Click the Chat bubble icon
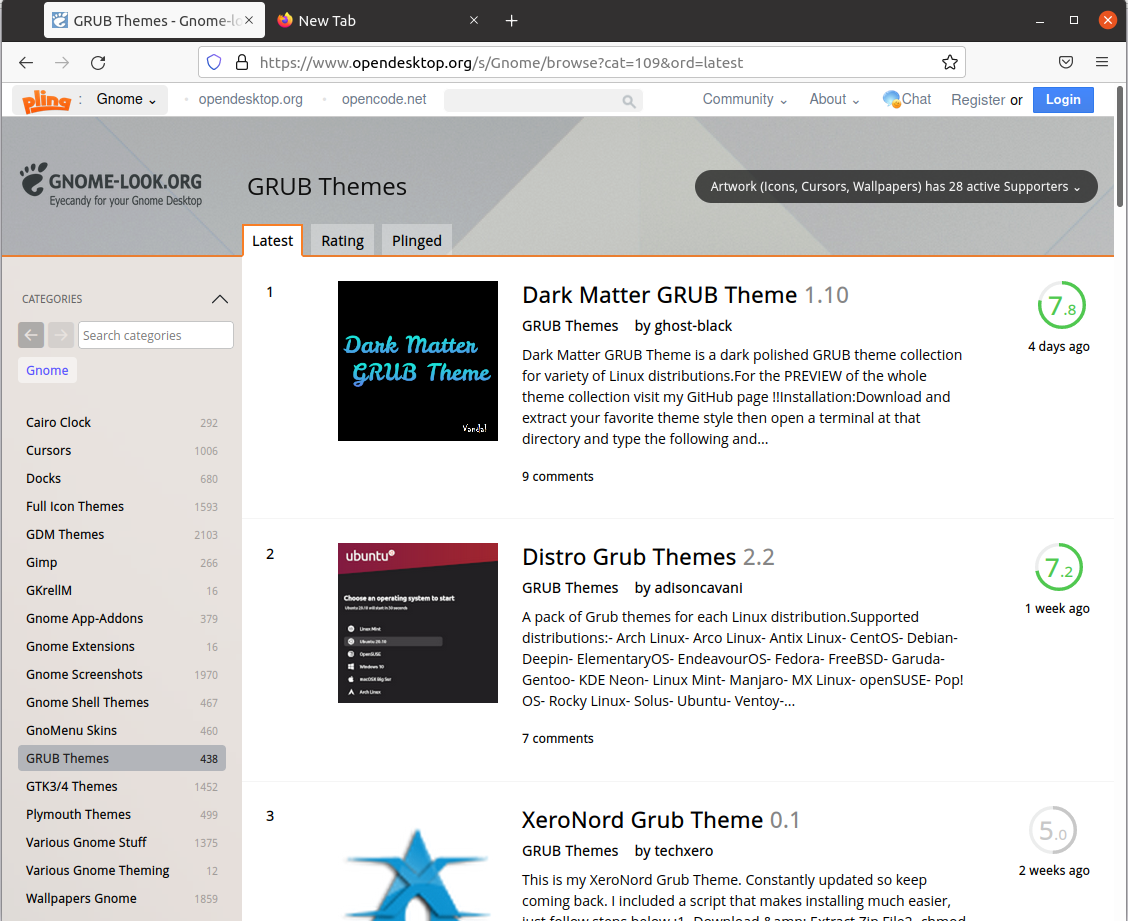1128x921 pixels. (892, 99)
